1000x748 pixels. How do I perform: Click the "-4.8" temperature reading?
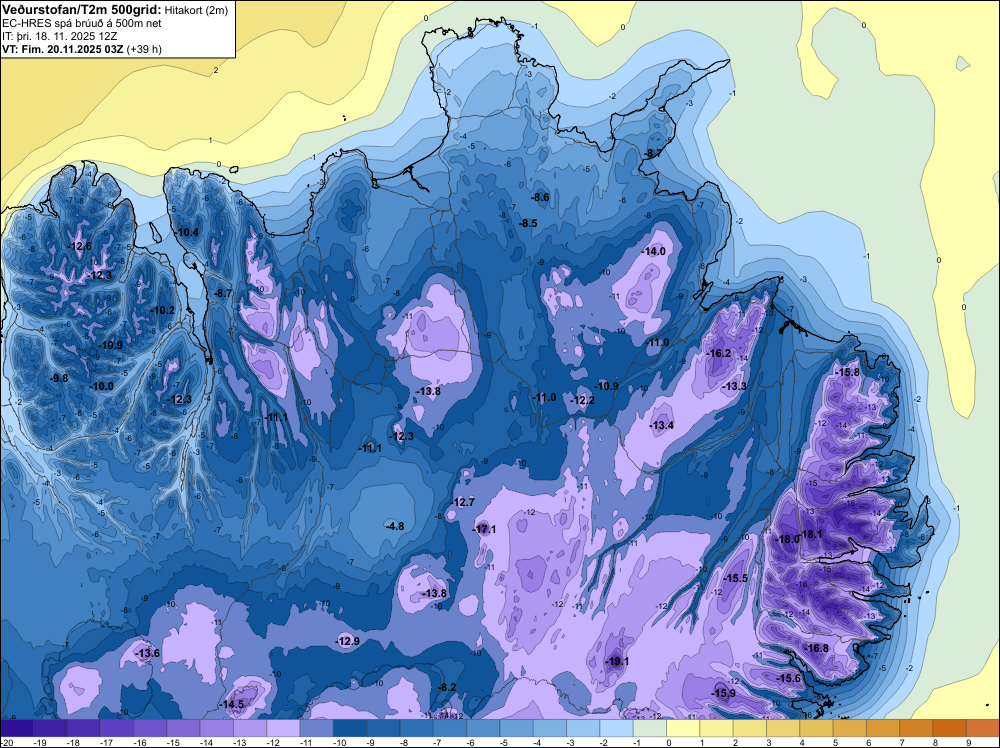coord(395,526)
